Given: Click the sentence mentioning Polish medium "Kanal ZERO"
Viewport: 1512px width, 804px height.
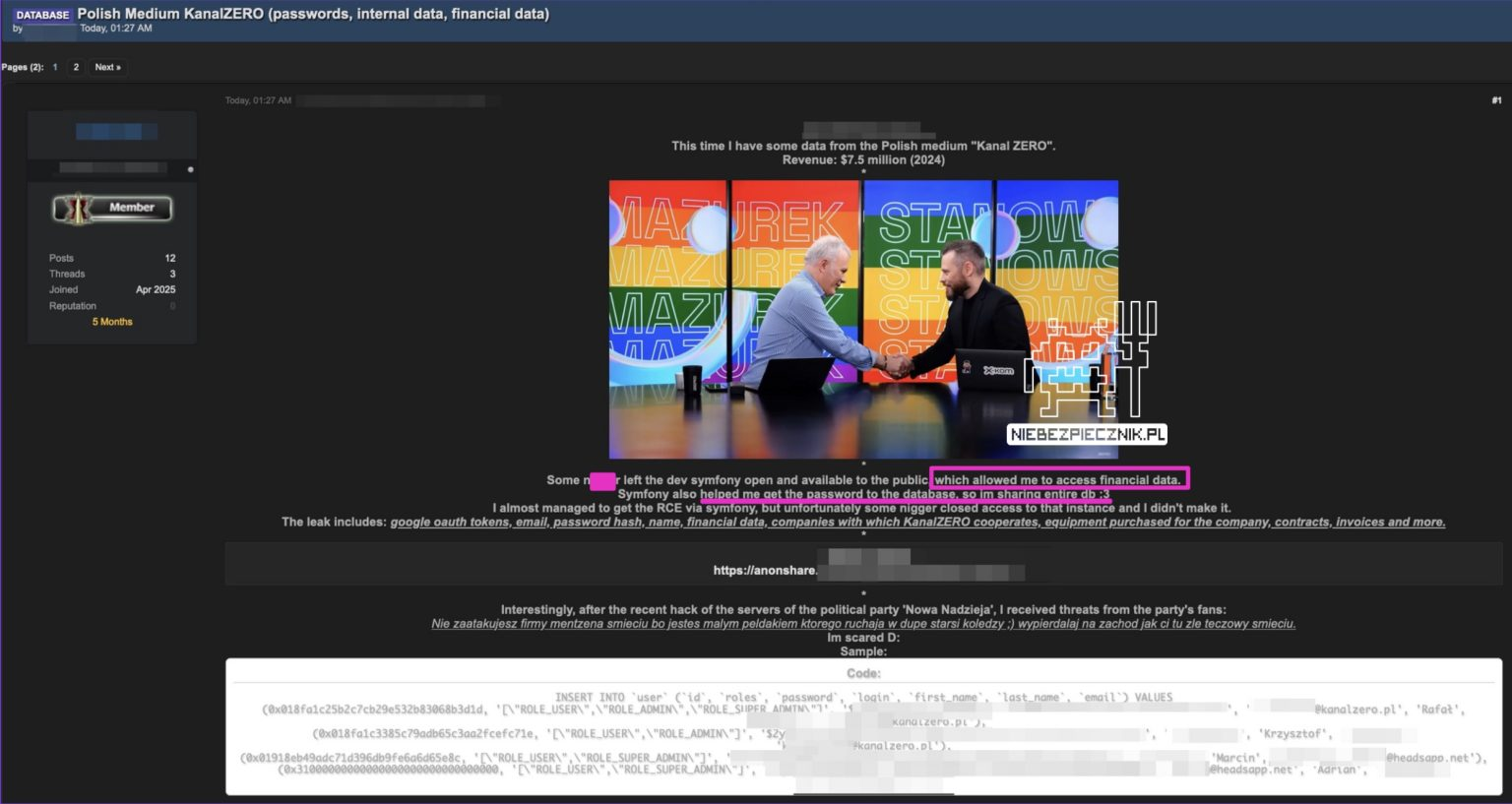Looking at the screenshot, I should click(x=863, y=146).
